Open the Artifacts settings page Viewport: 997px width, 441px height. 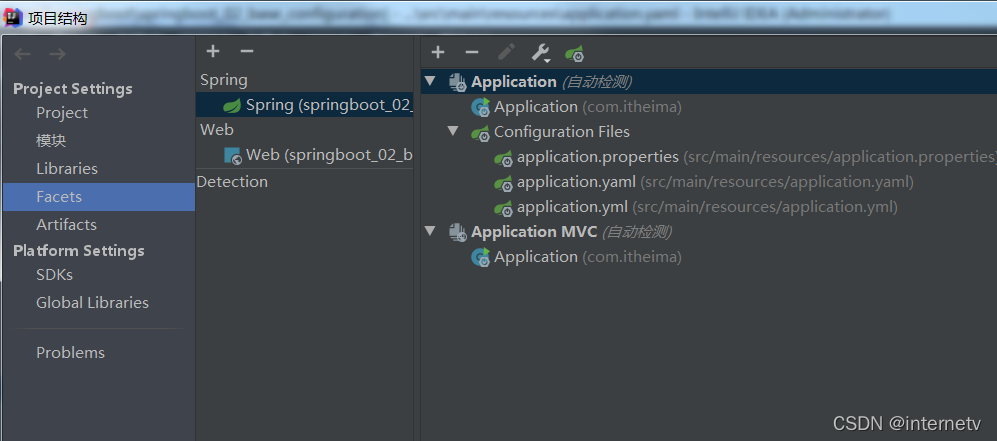66,225
